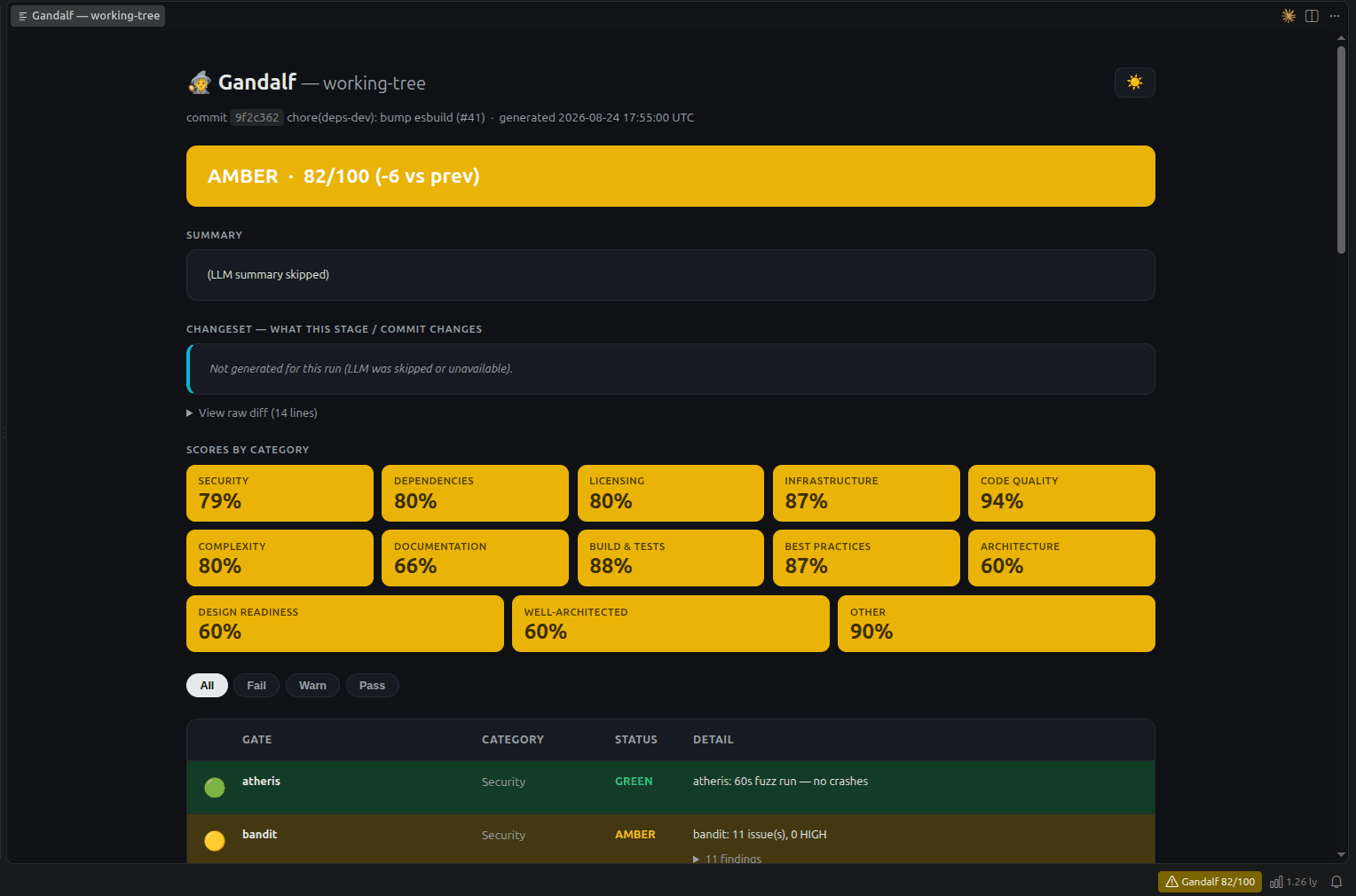
Task: Click the GATE column header
Action: (257, 740)
